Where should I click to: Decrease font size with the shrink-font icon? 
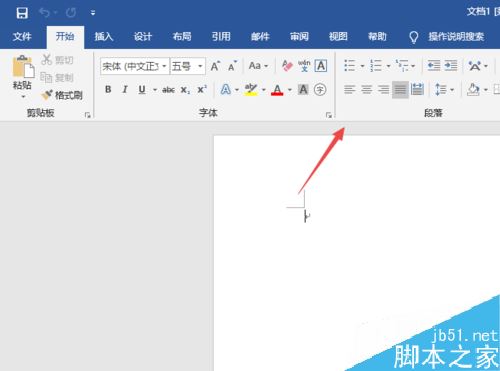tap(232, 66)
